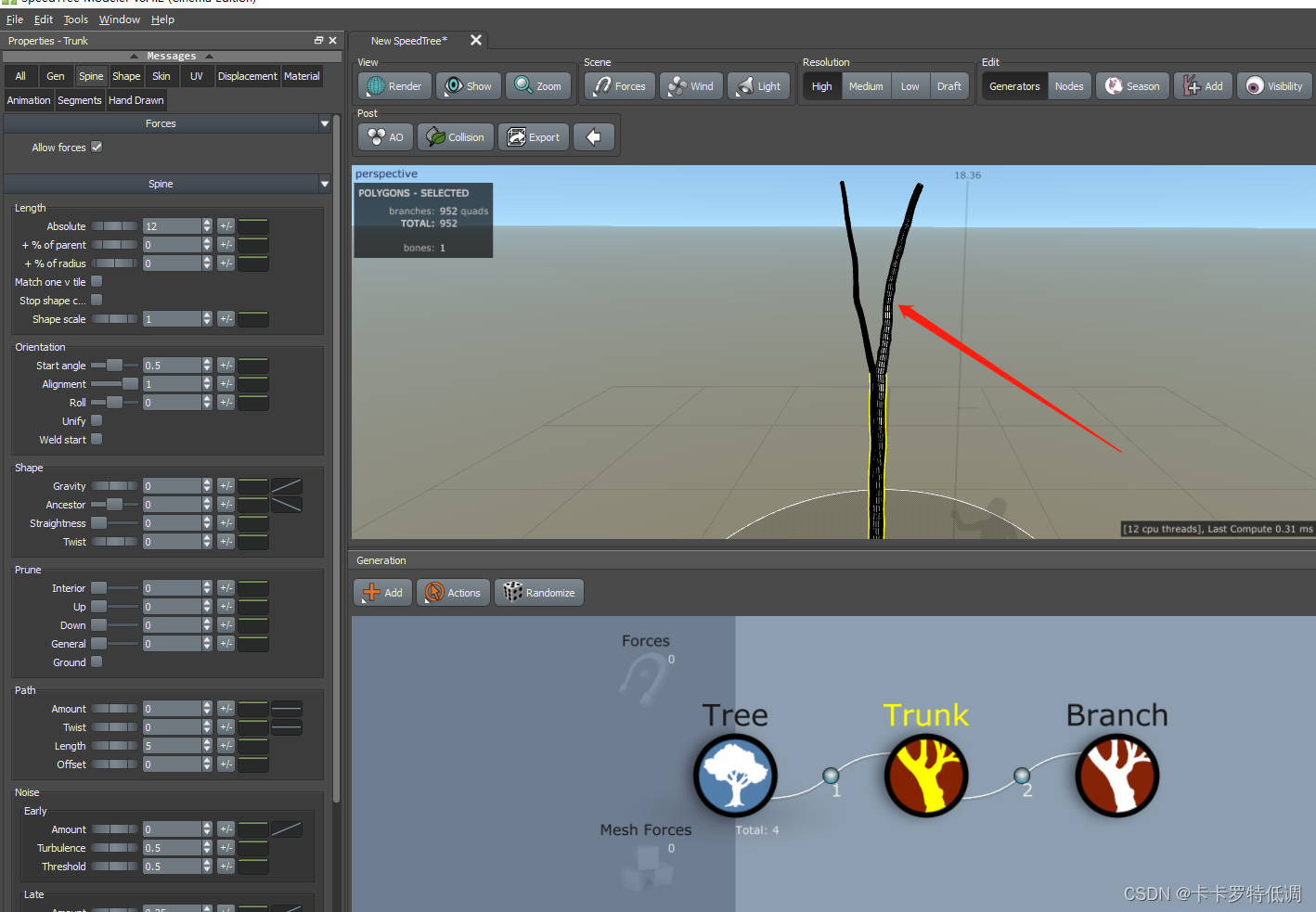Select the Branch generator node
1316x912 pixels.
[x=1117, y=776]
